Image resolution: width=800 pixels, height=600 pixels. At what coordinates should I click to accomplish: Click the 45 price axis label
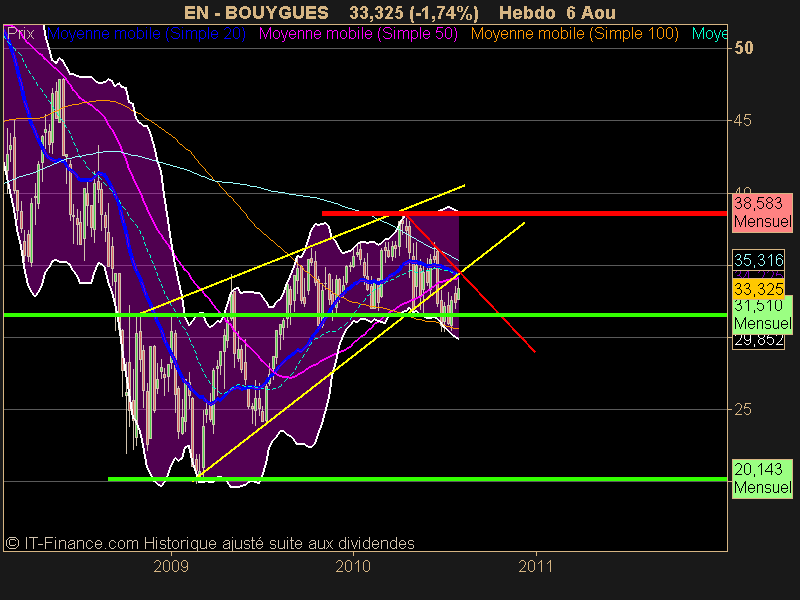coord(742,120)
